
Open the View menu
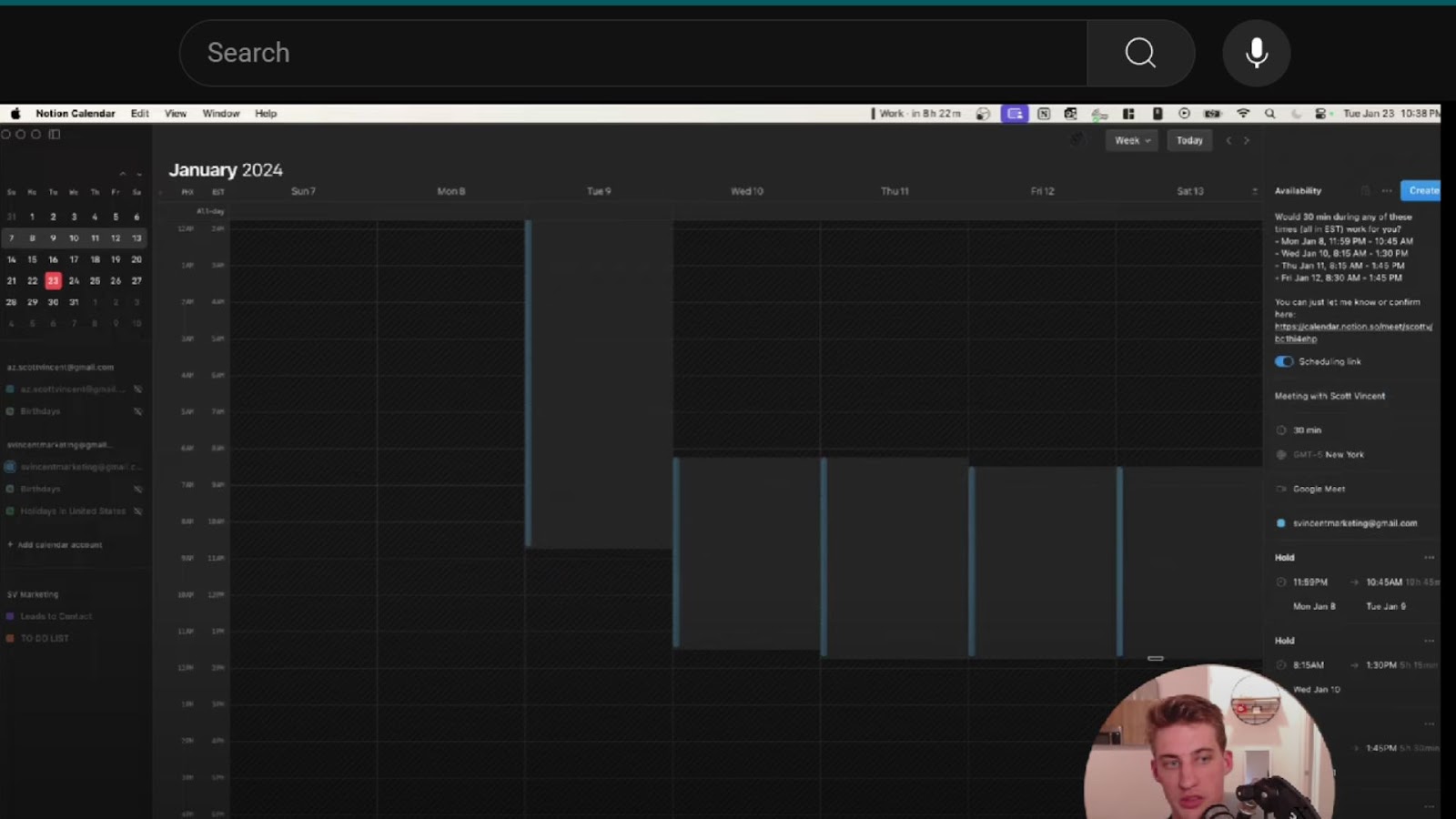click(x=176, y=114)
